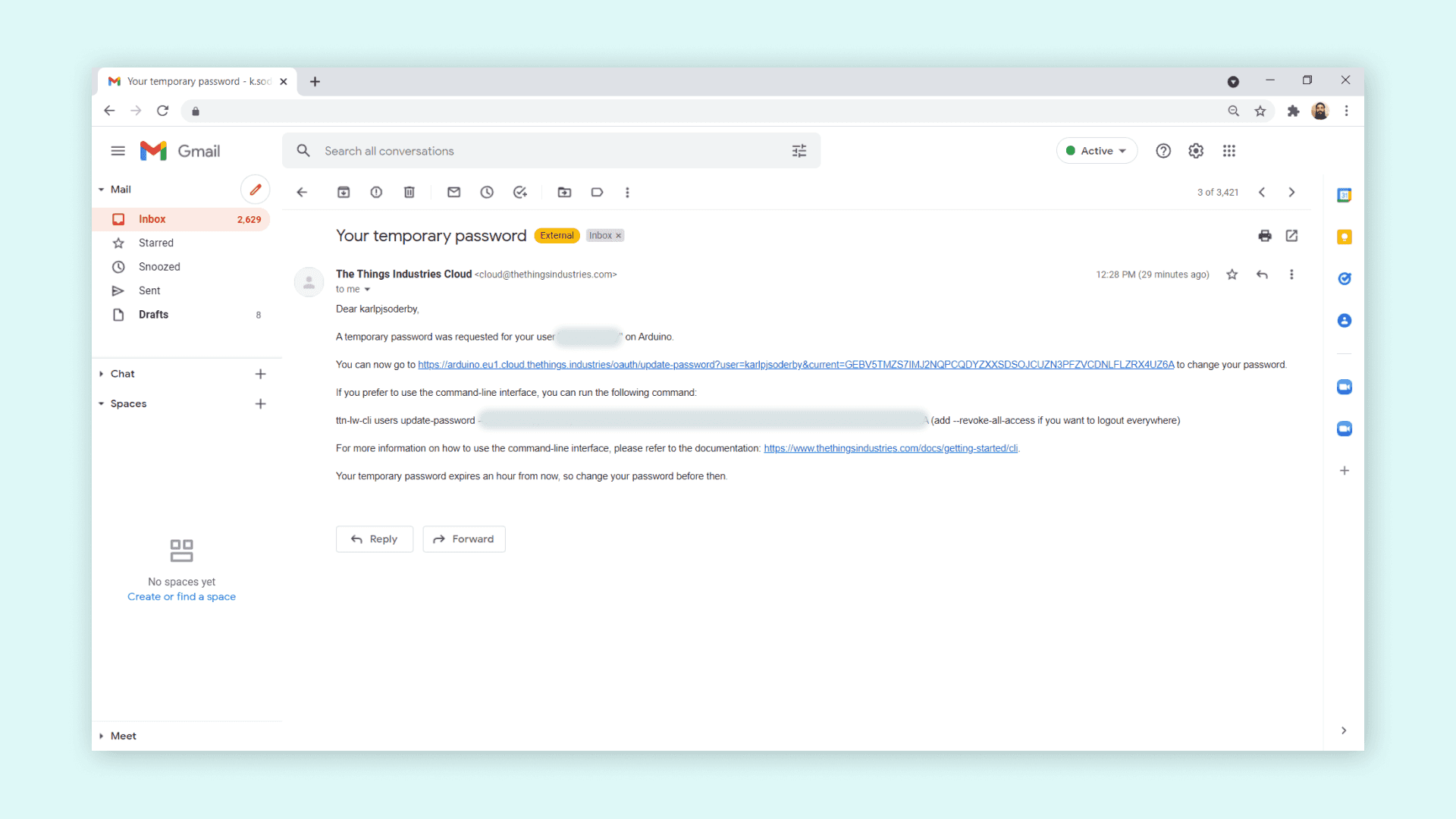1456x819 pixels.
Task: Open the thethingsindustries docs getting-started link
Action: coord(890,448)
